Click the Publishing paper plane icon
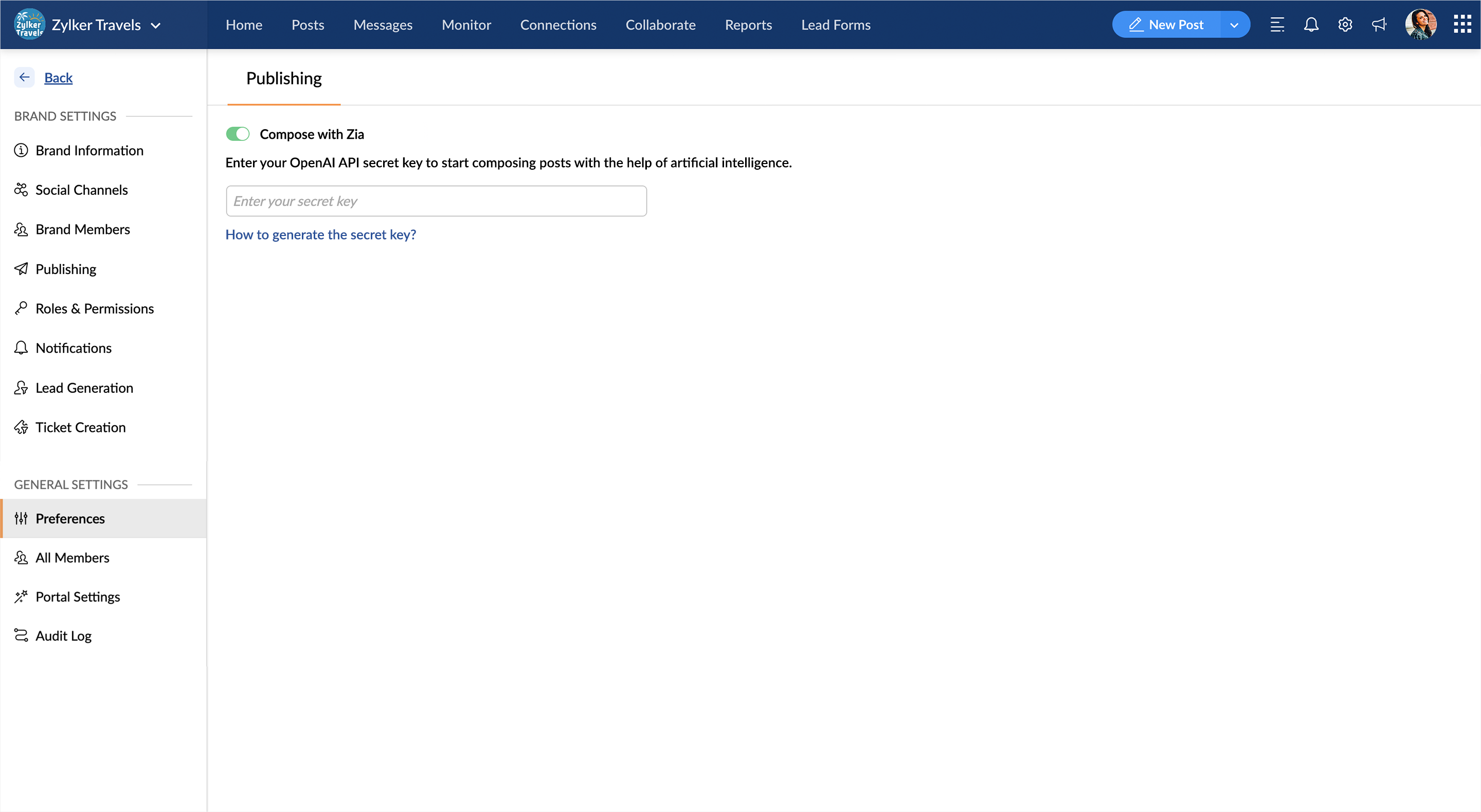Screen dimensions: 1481x812 coord(21,268)
